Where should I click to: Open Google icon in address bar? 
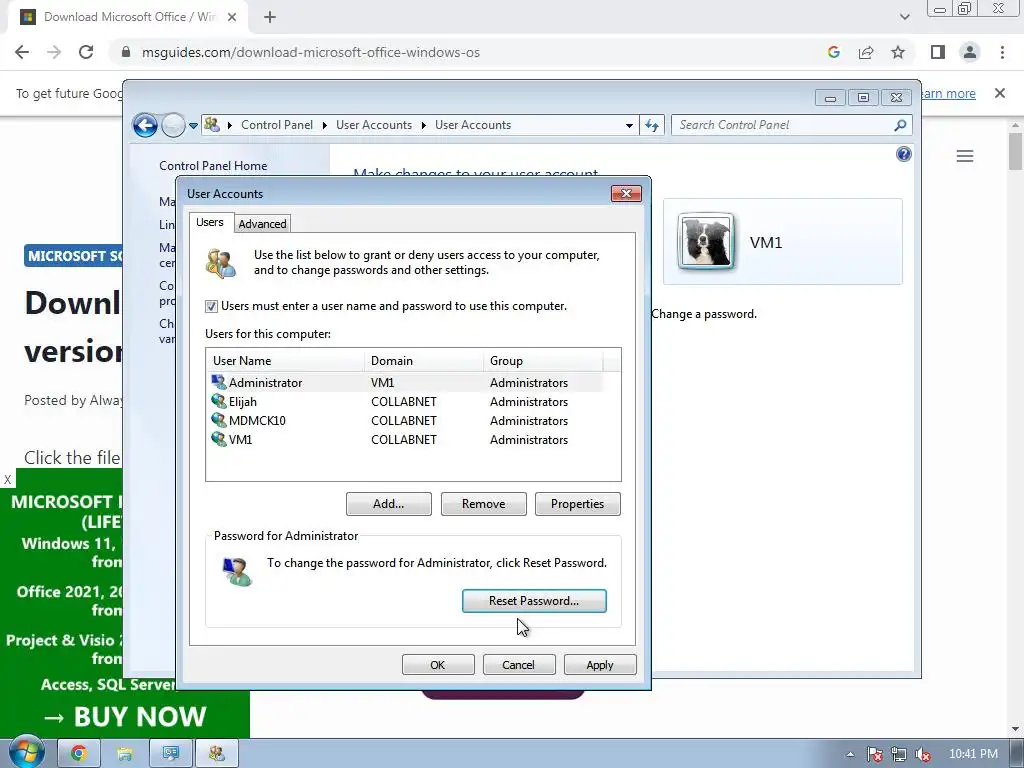tap(833, 52)
